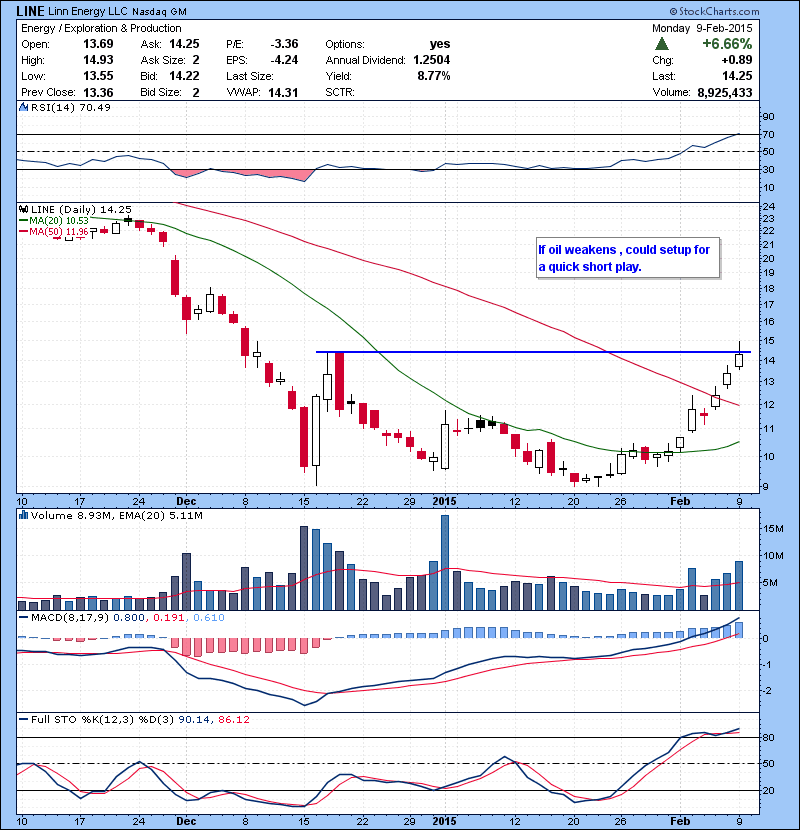Click the RSI(14) 70.49 label
Image resolution: width=800 pixels, height=830 pixels.
pyautogui.click(x=71, y=107)
